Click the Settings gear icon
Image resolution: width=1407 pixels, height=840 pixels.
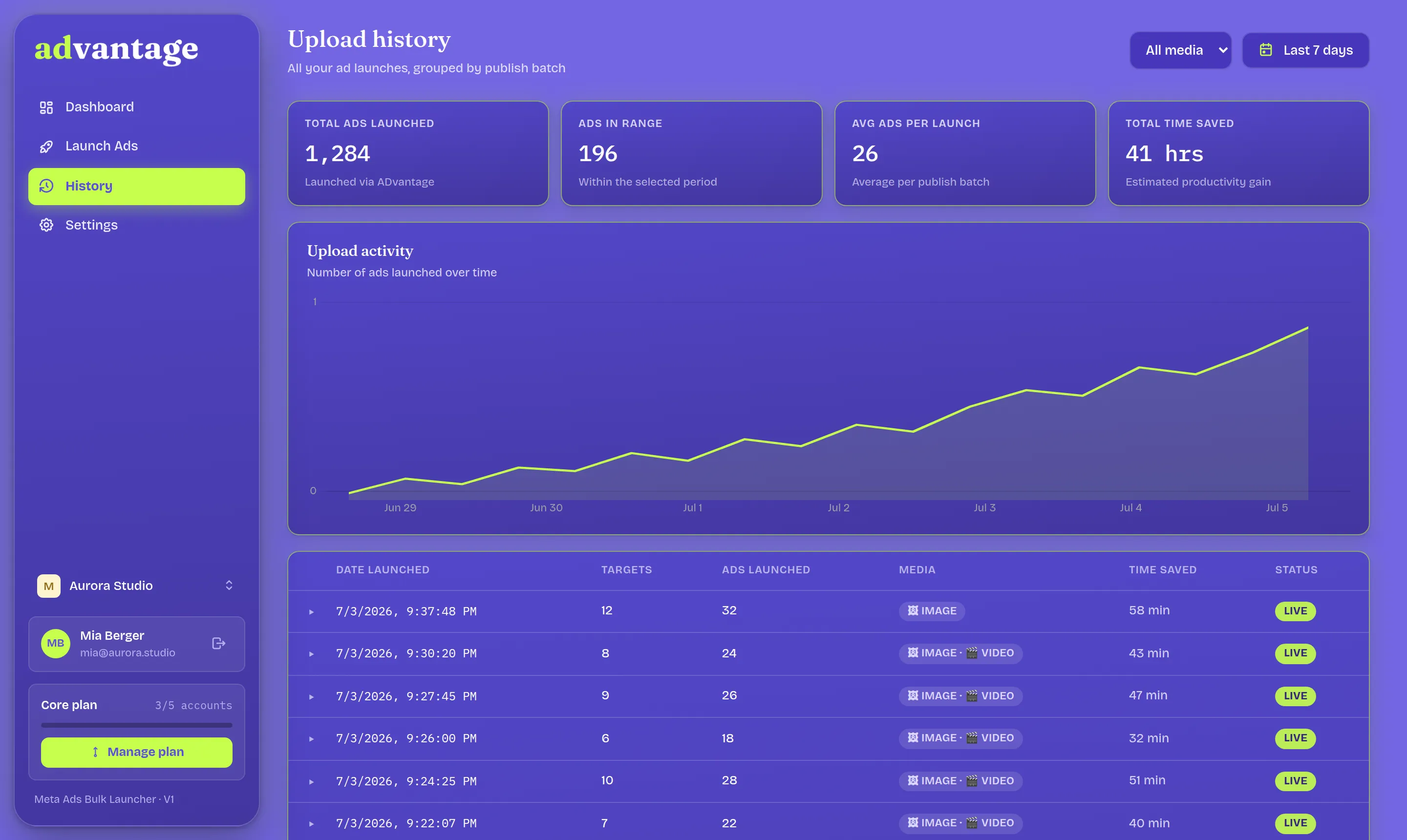click(46, 225)
